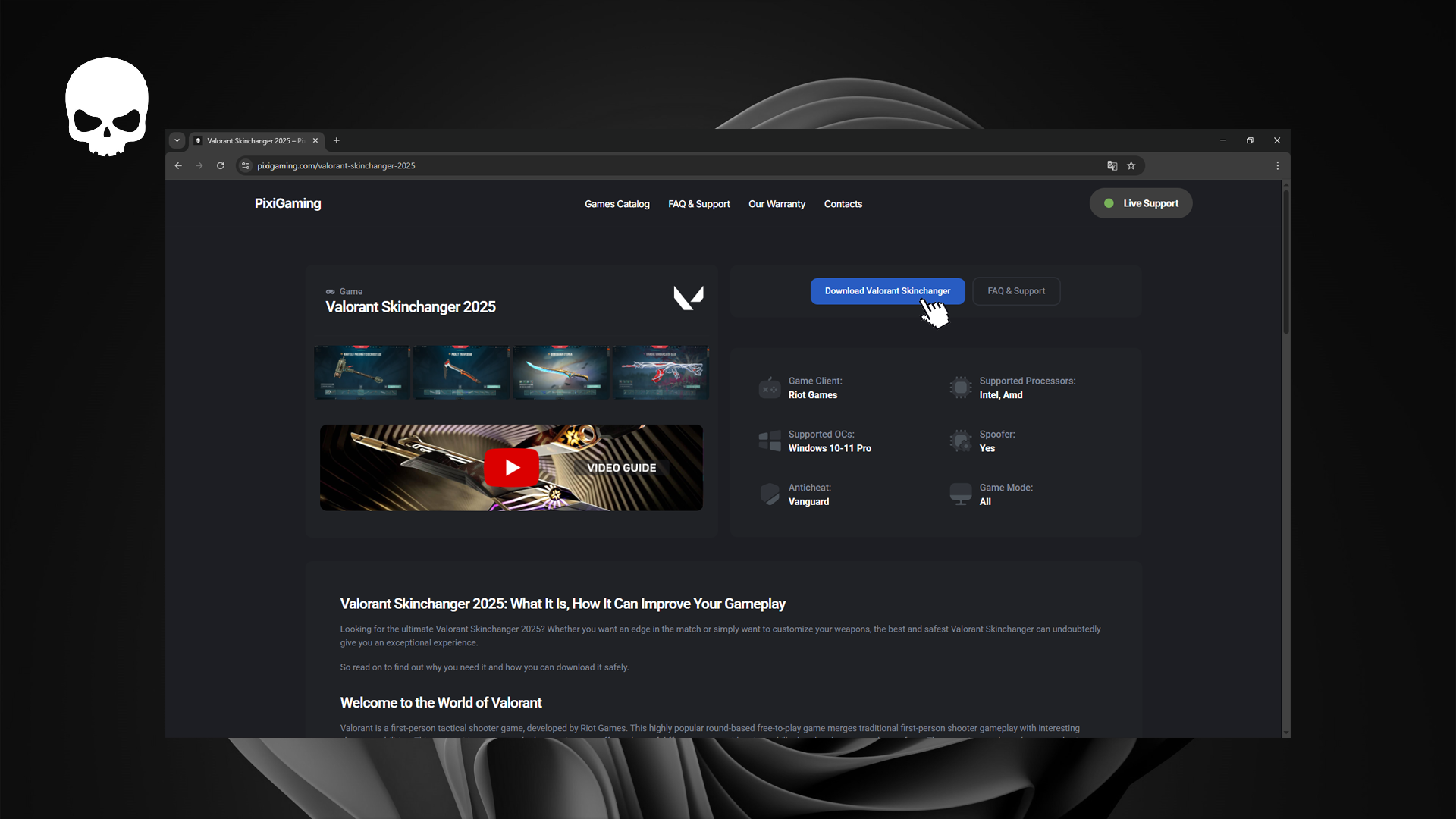Close the browser window
This screenshot has height=819, width=1456.
(1277, 140)
